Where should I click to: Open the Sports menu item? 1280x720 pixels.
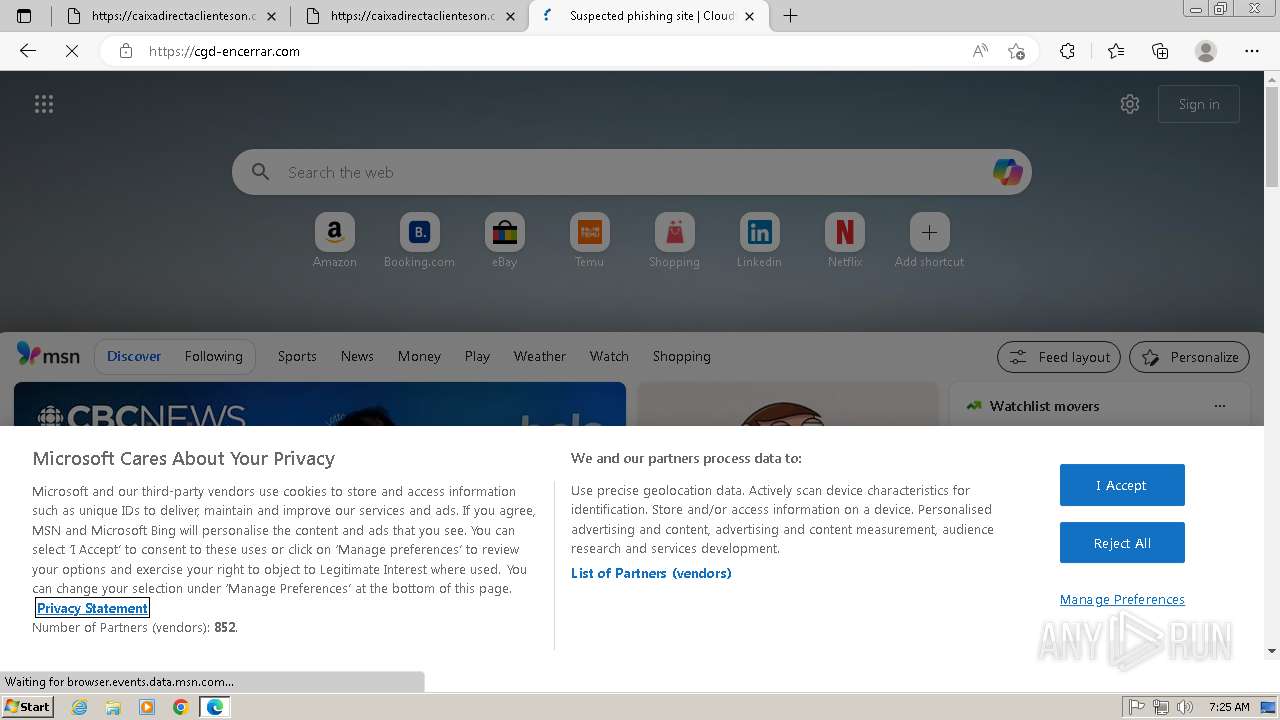coord(297,356)
